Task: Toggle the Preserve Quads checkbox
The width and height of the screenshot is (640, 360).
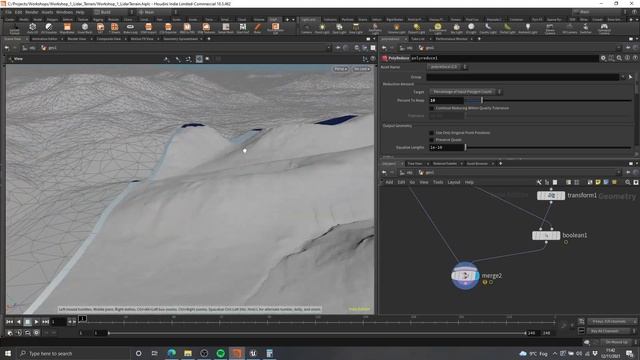Action: point(431,140)
